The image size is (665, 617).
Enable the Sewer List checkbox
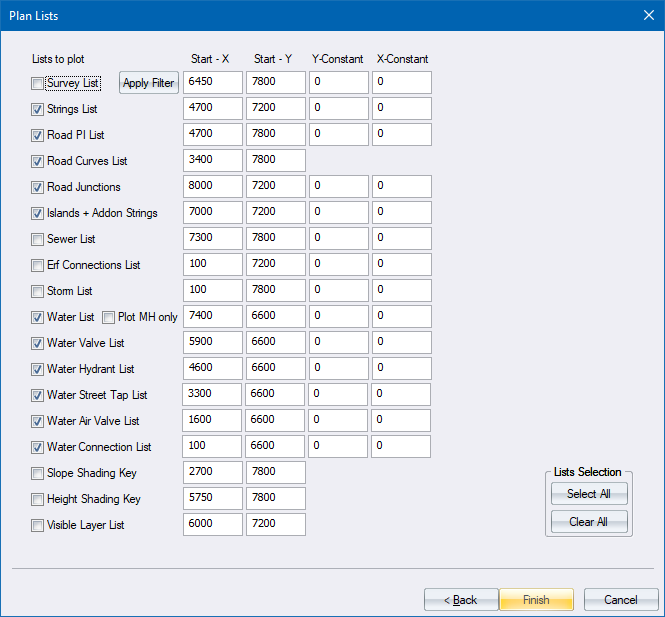[38, 240]
